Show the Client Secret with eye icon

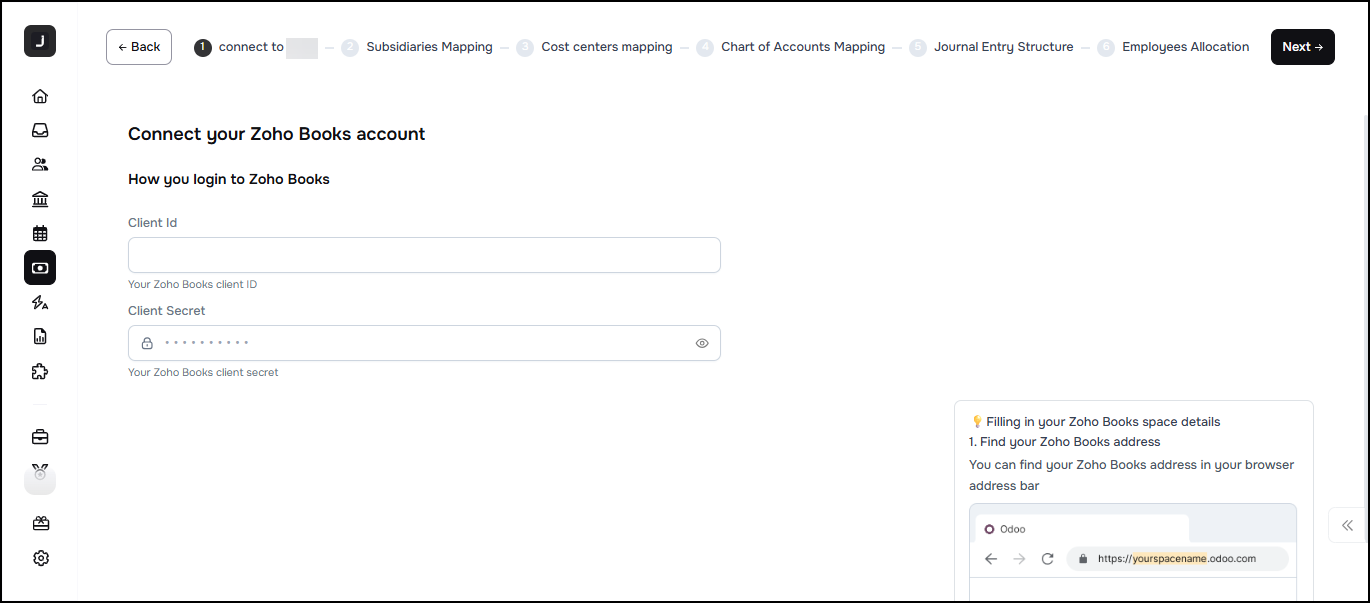[x=702, y=343]
